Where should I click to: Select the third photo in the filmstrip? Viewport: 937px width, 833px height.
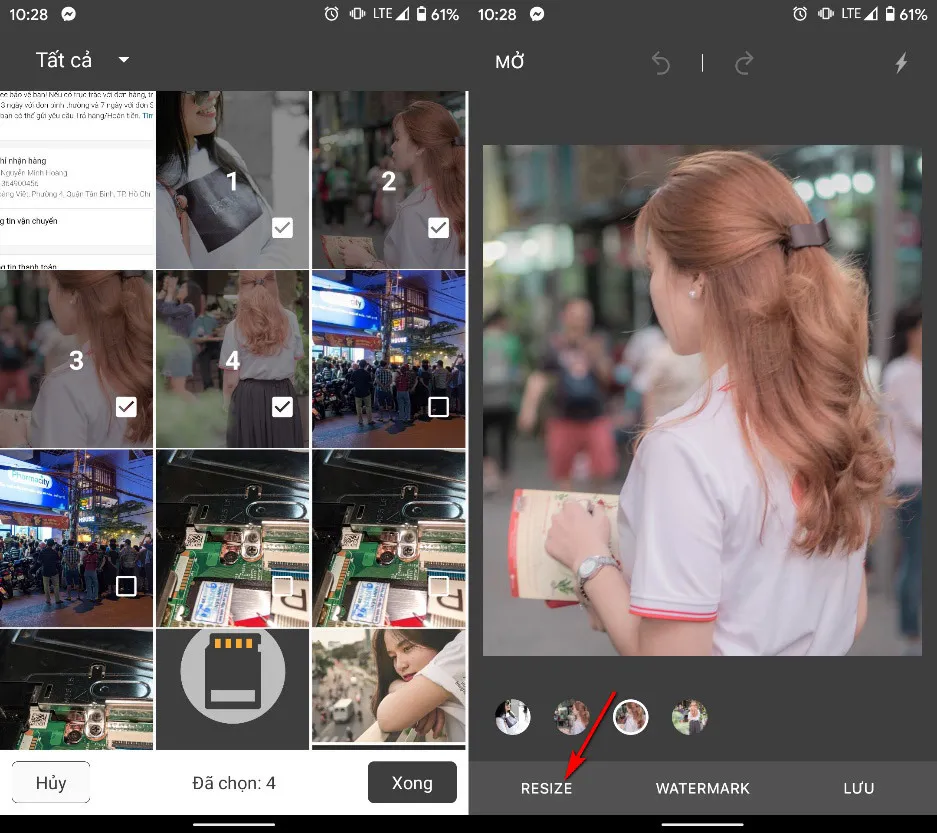coord(630,716)
